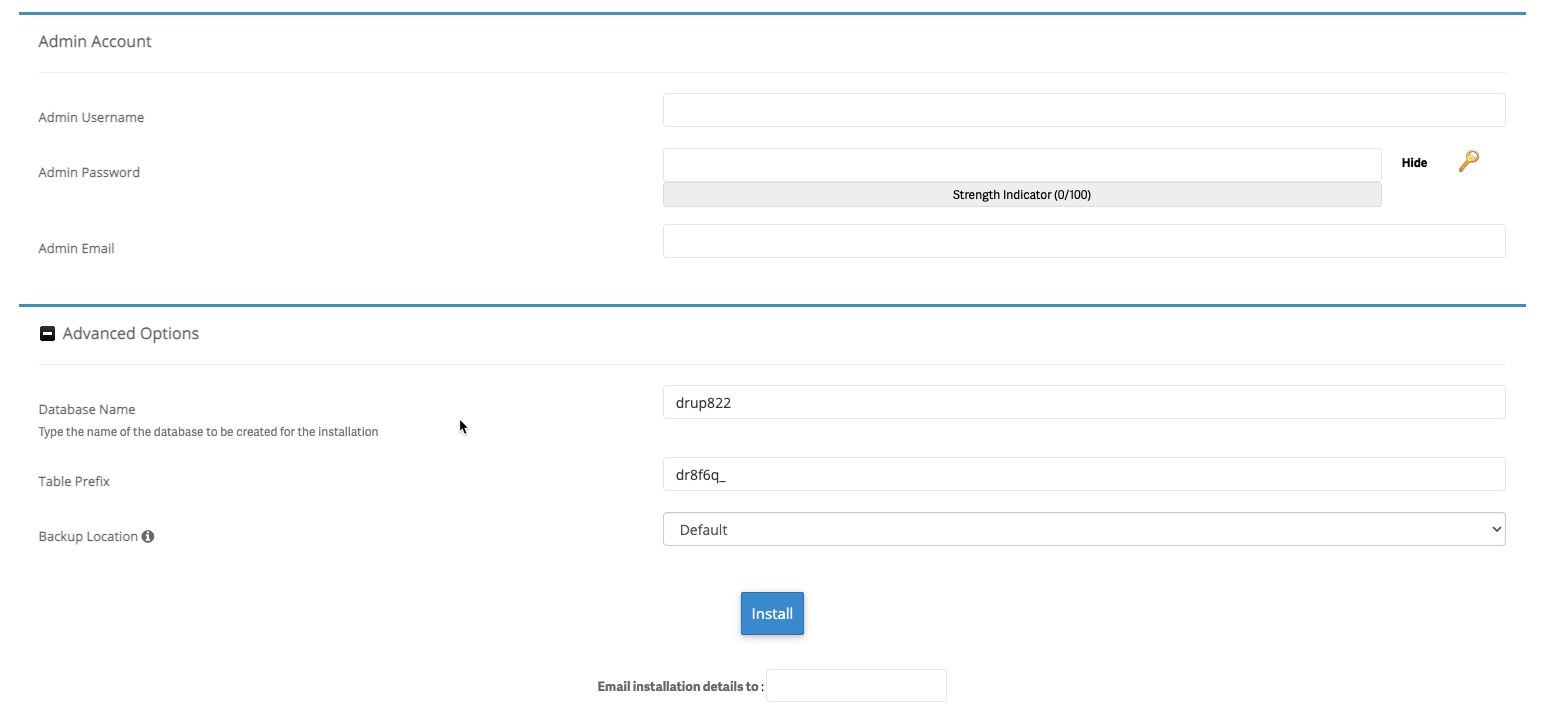Click the password Strength Indicator bar
Screen dimensions: 1560x728
tap(1022, 195)
